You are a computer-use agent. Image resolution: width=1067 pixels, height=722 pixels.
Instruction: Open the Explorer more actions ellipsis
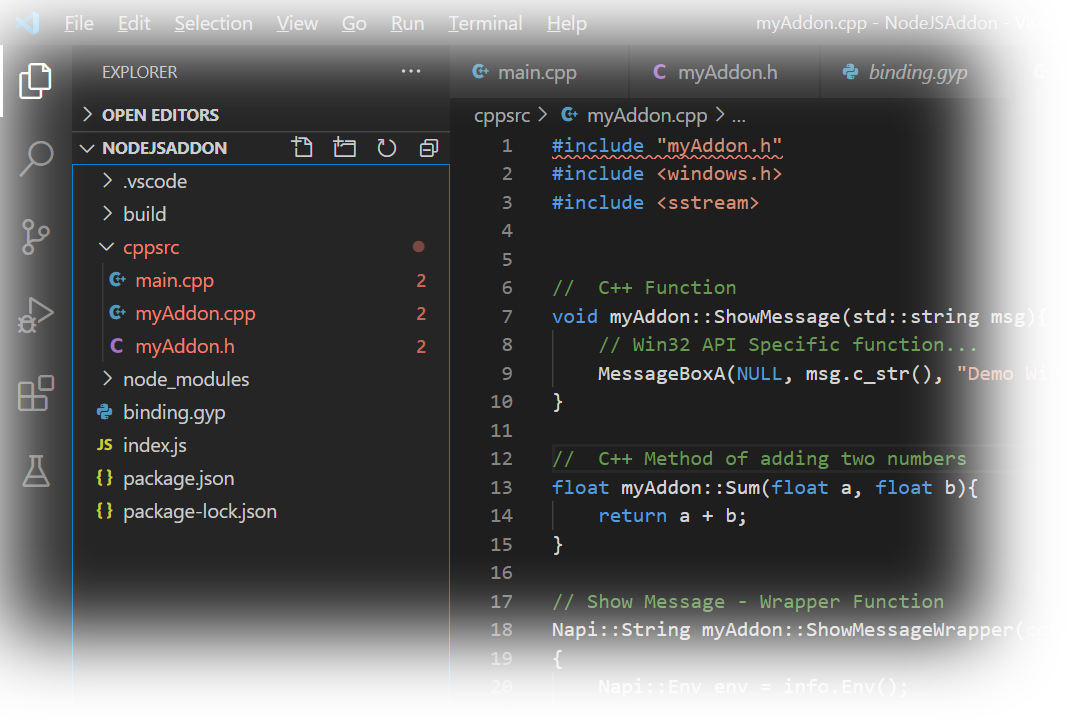[x=411, y=72]
